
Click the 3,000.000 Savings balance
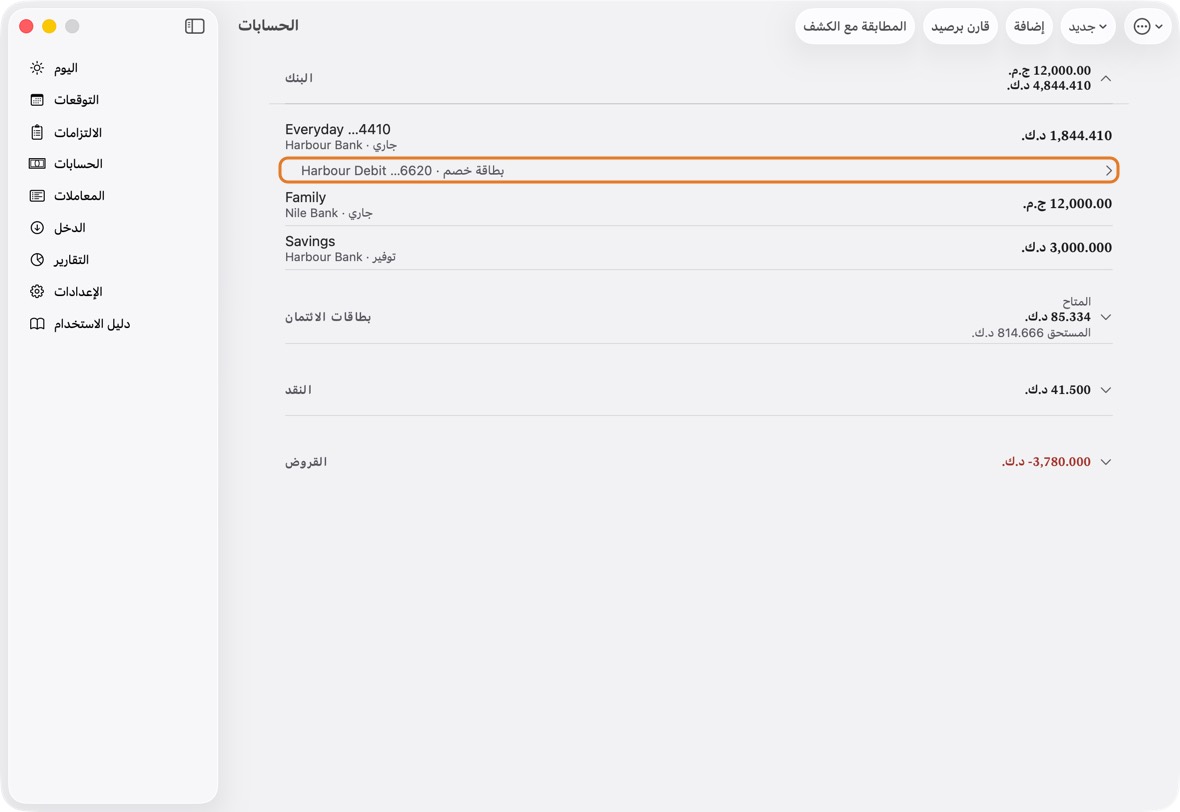click(x=1066, y=248)
